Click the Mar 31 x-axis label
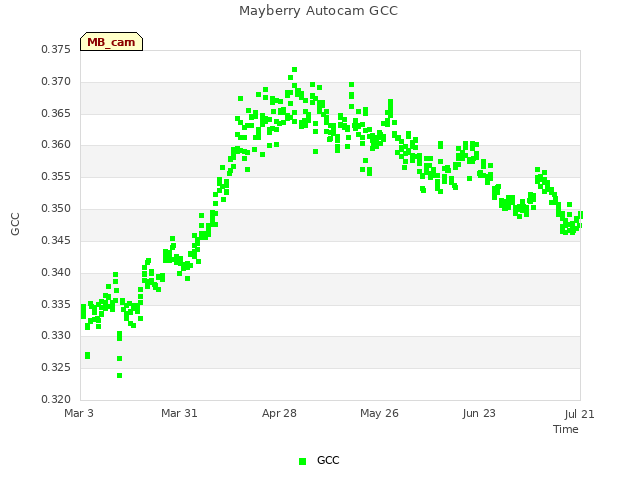Screen dimensions: 640x480 point(179,413)
